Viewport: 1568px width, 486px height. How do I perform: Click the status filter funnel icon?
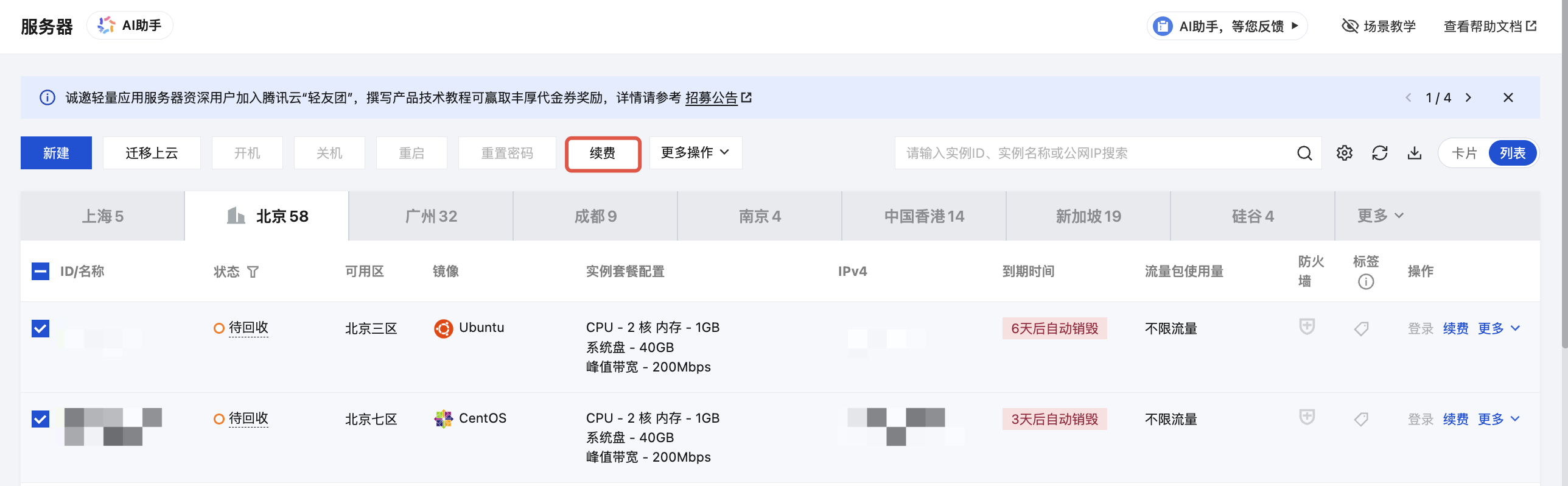[x=253, y=272]
